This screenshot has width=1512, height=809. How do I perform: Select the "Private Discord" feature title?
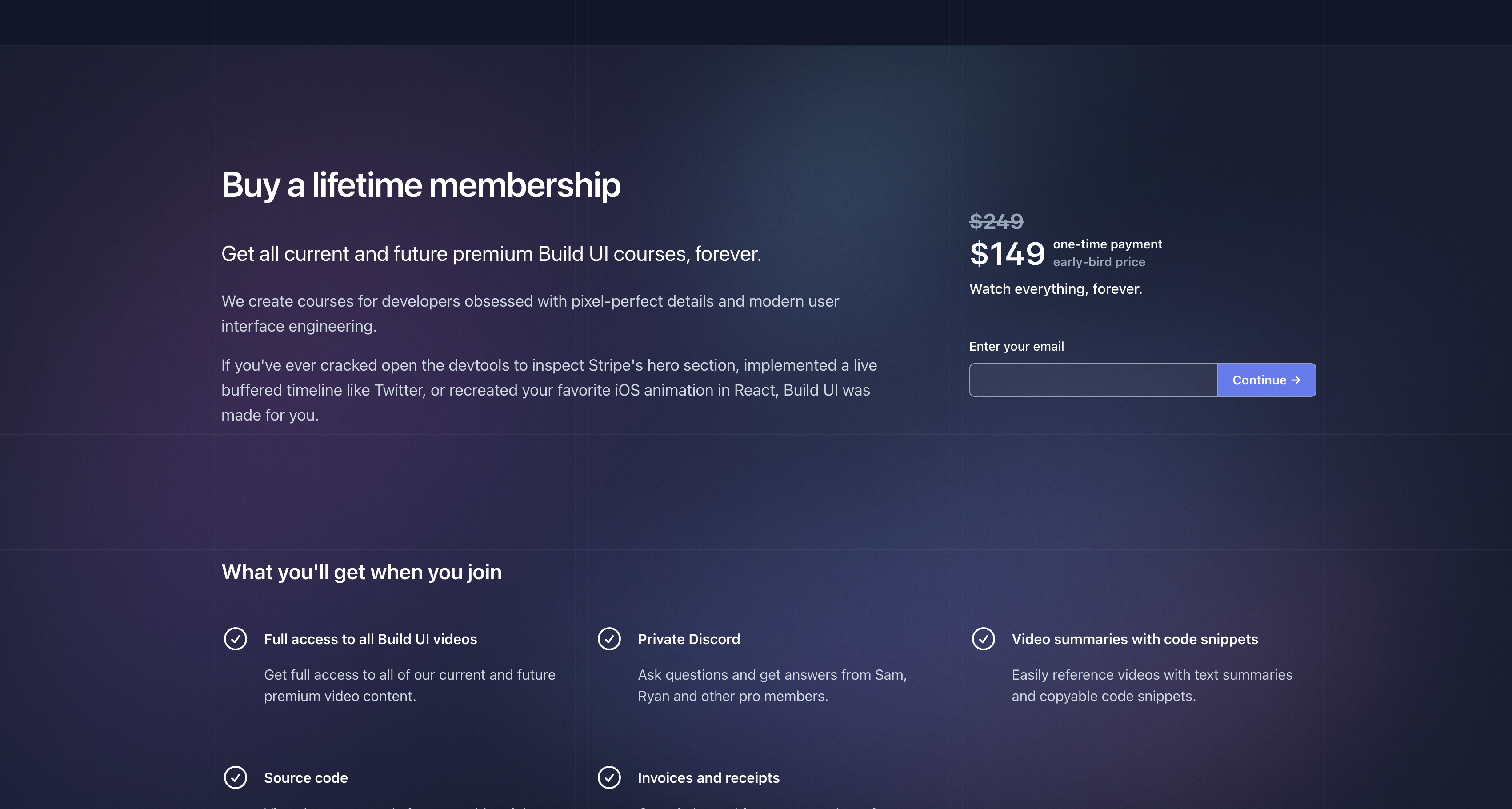coord(688,639)
